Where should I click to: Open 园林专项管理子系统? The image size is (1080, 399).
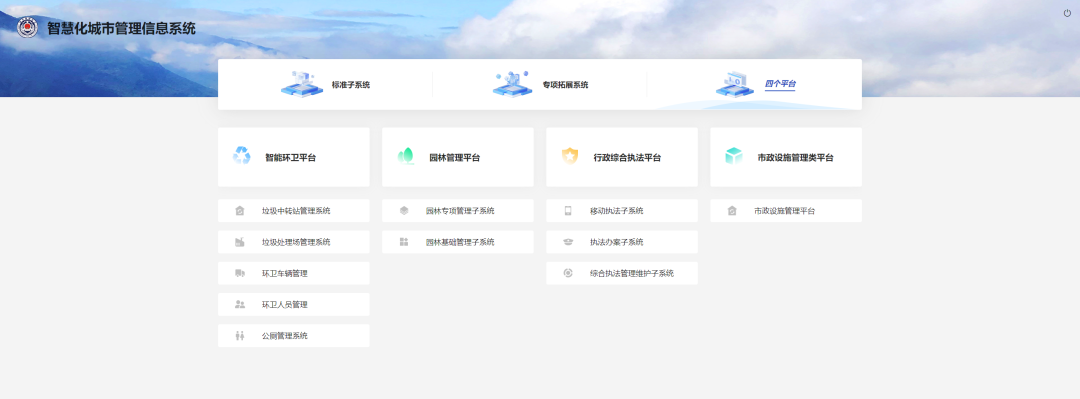click(458, 211)
